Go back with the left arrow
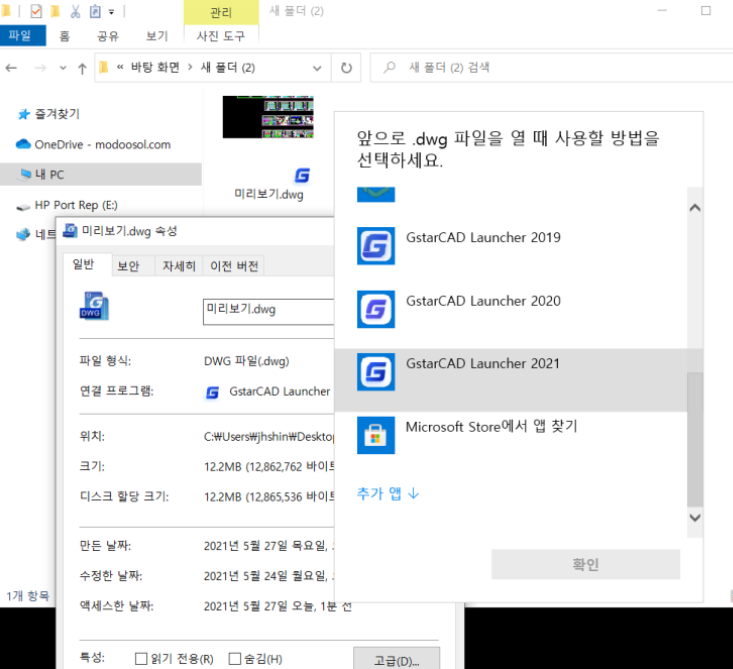 tap(11, 68)
